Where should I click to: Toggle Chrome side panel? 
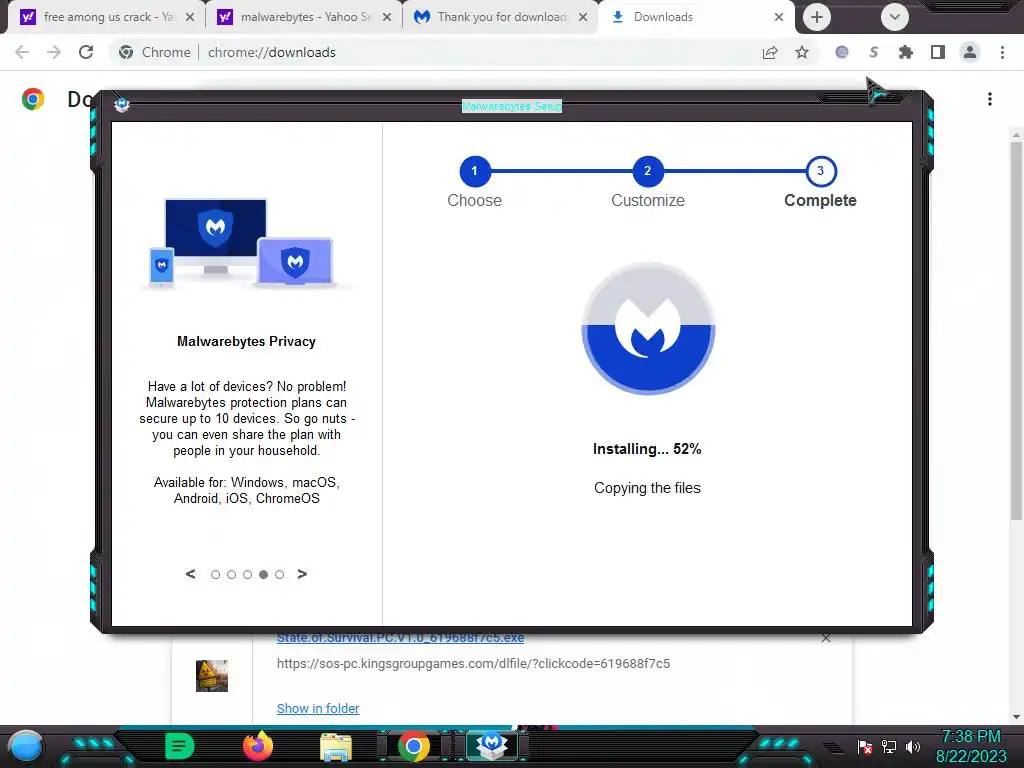pyautogui.click(x=938, y=52)
